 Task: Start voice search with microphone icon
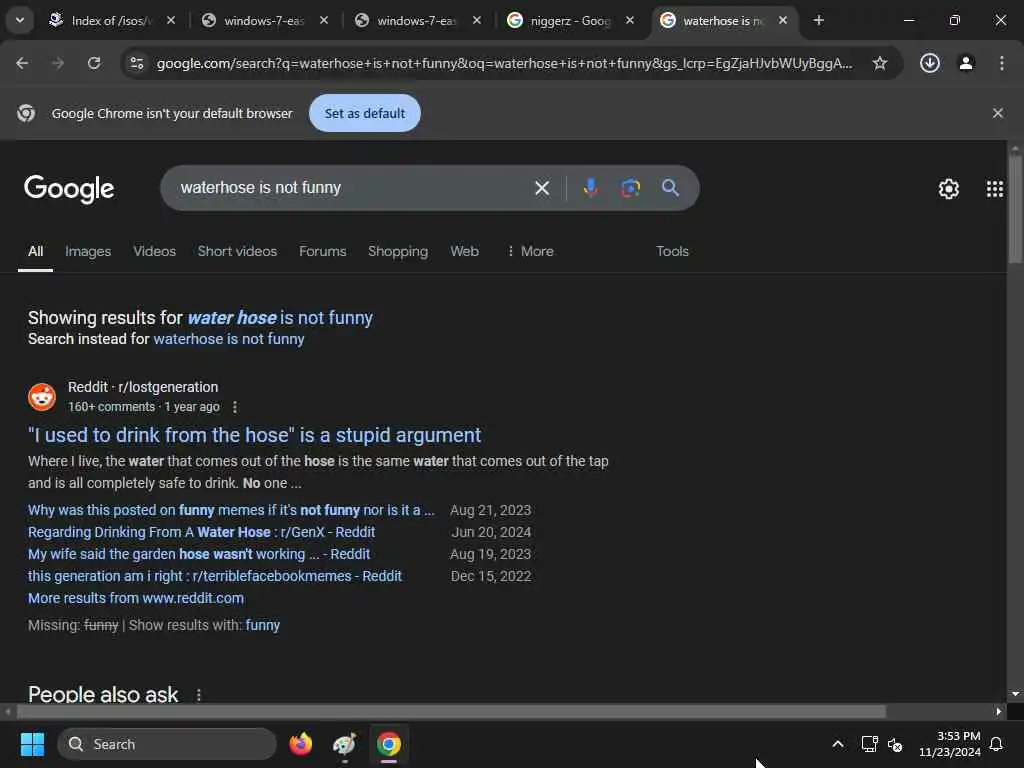coord(590,188)
